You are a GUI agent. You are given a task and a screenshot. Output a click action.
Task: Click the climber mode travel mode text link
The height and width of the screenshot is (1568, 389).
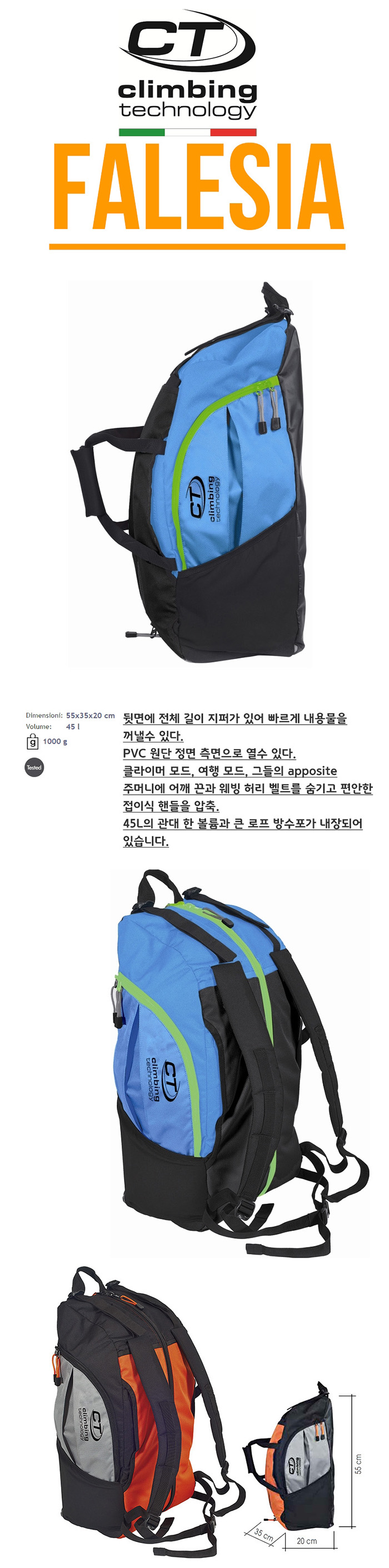pyautogui.click(x=247, y=788)
